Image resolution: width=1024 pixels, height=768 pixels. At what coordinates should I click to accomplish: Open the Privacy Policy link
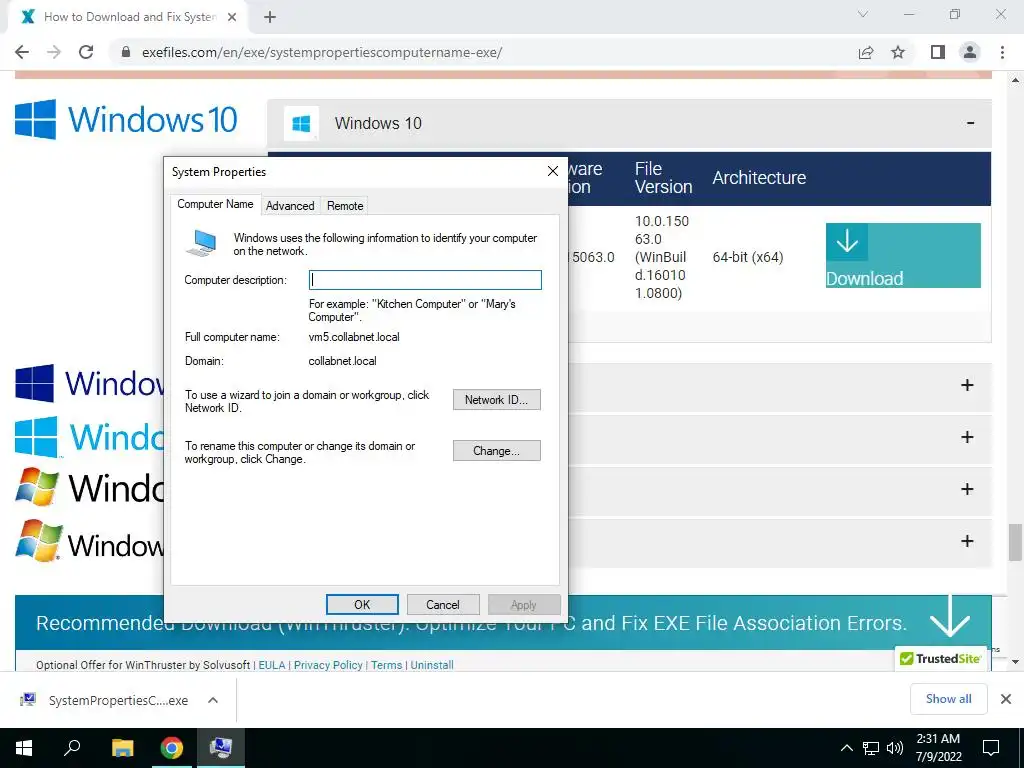(328, 665)
